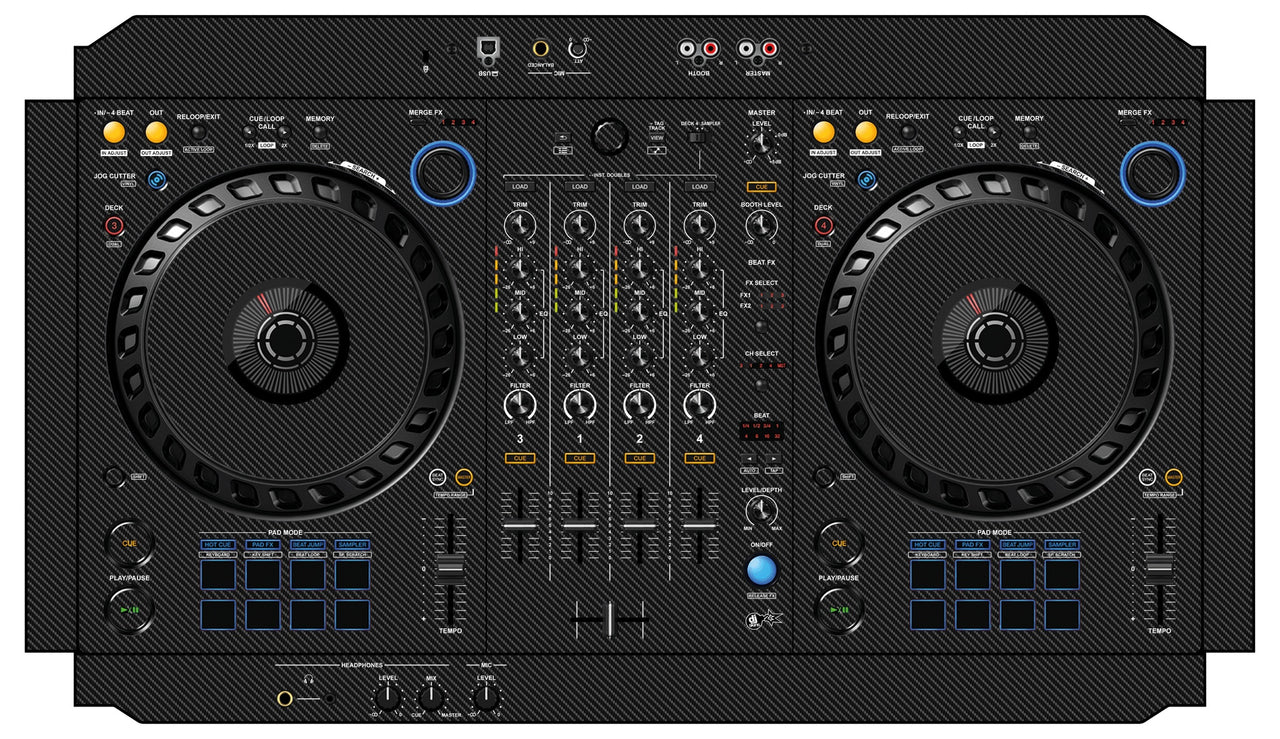Toggle the channel 4 headphone CUE button
1280x739 pixels.
699,457
